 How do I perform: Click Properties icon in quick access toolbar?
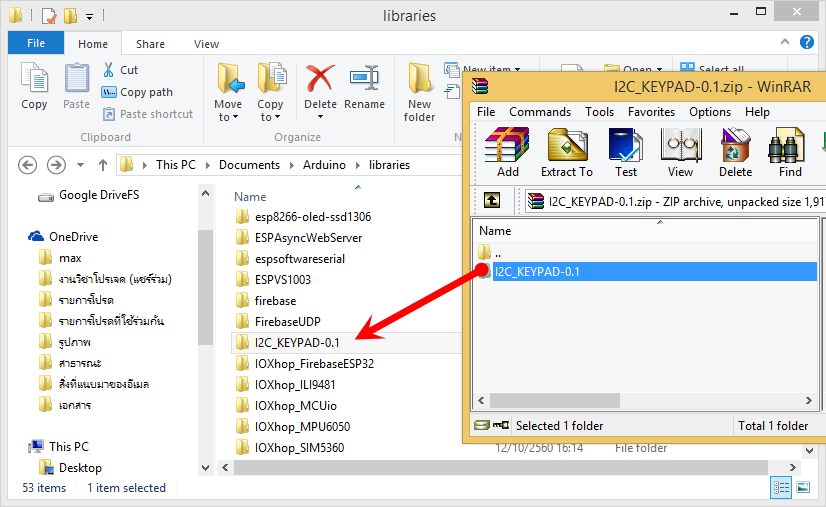(x=49, y=16)
